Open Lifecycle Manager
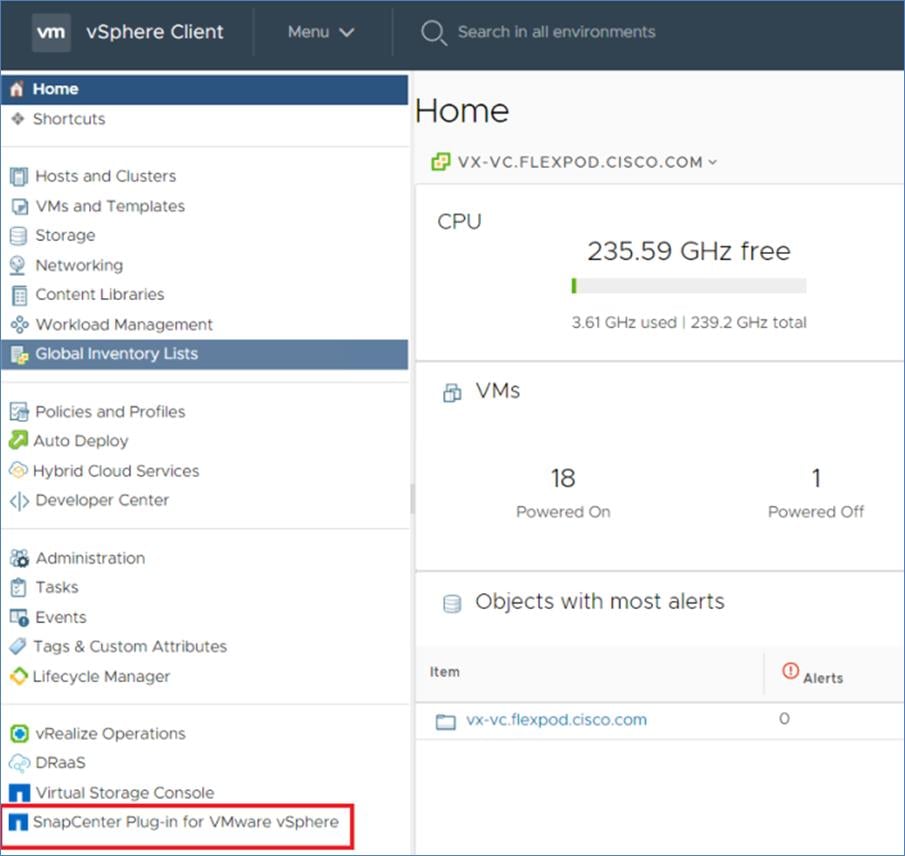 (101, 676)
